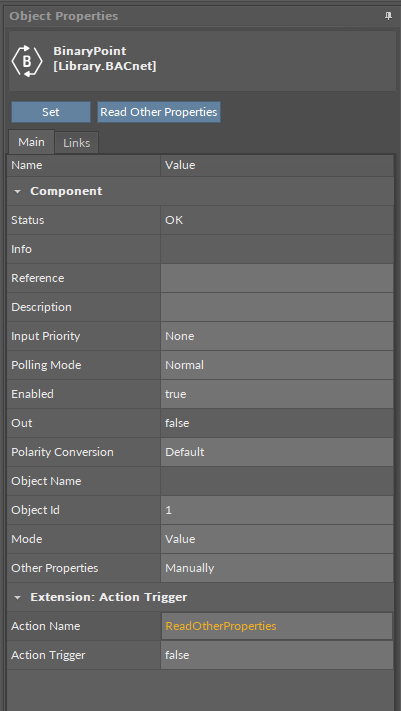Click the pin icon in Object Properties header
The image size is (401, 711).
coord(388,16)
